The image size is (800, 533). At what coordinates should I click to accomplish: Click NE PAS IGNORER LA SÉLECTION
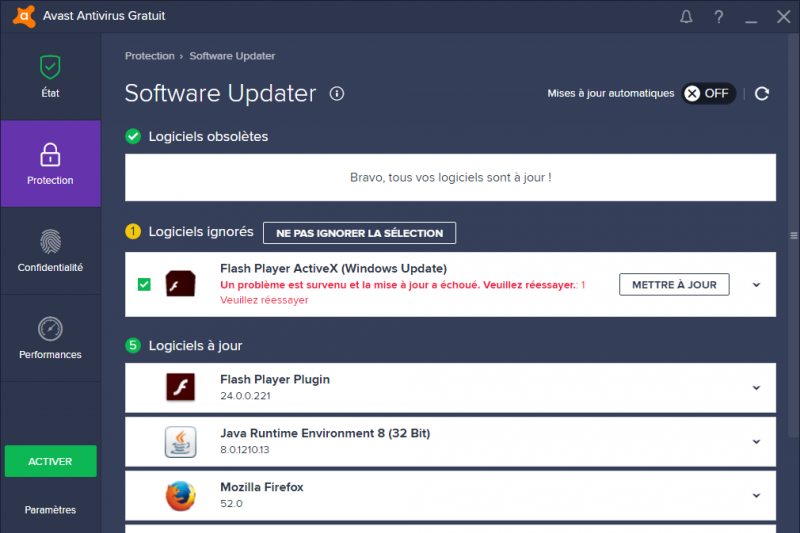[x=360, y=233]
